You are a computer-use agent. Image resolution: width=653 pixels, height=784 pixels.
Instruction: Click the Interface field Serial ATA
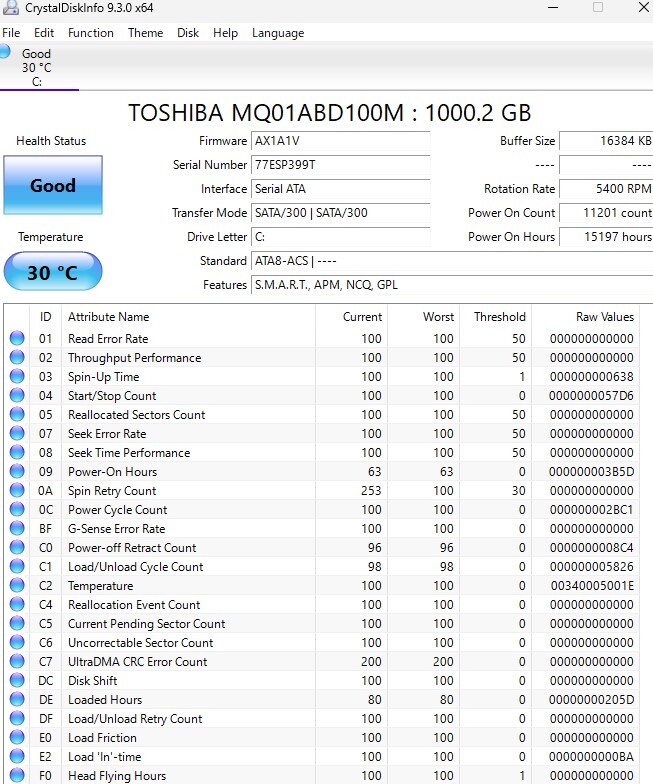340,189
